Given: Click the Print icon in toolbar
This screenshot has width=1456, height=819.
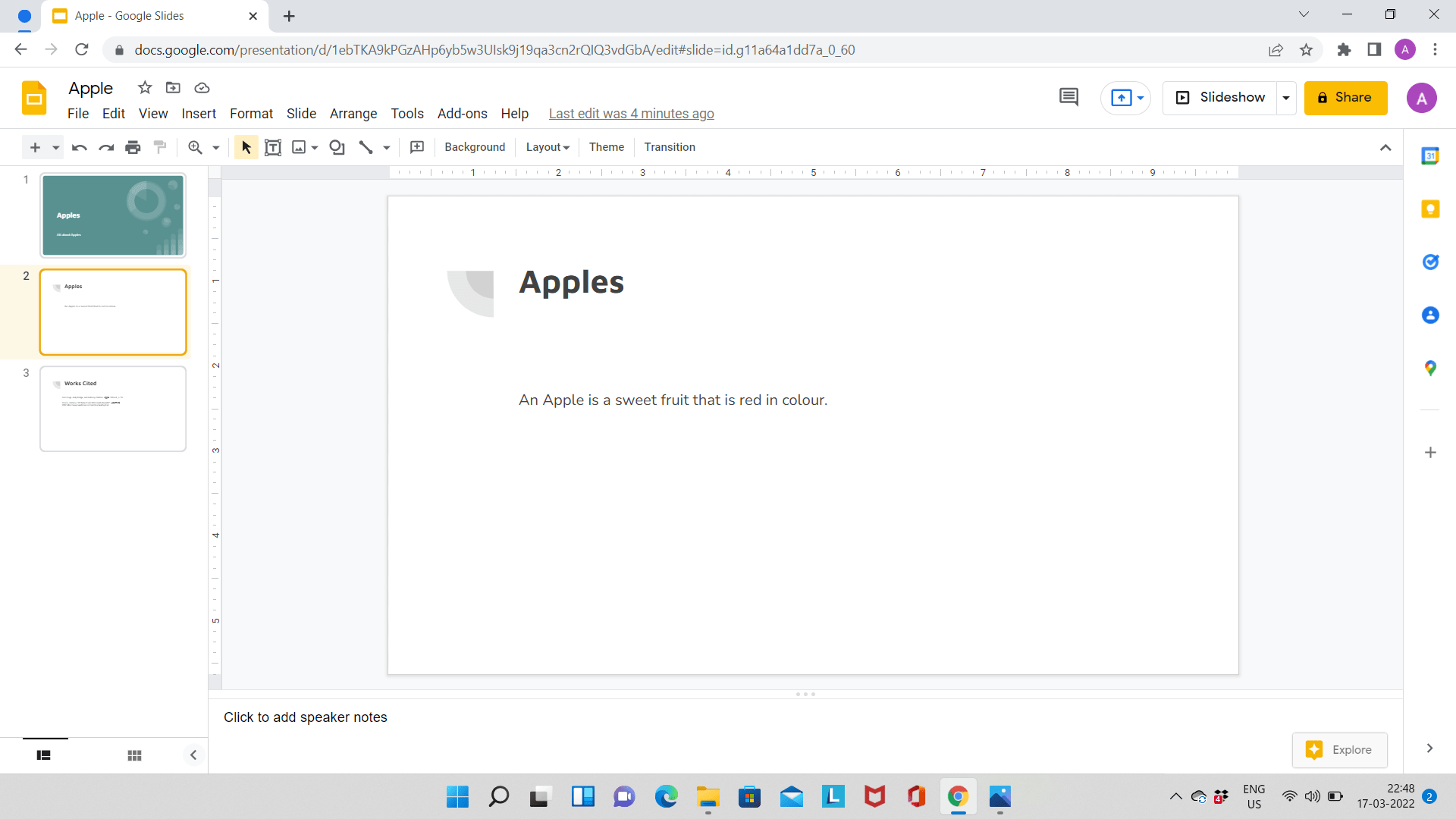Looking at the screenshot, I should [x=132, y=147].
